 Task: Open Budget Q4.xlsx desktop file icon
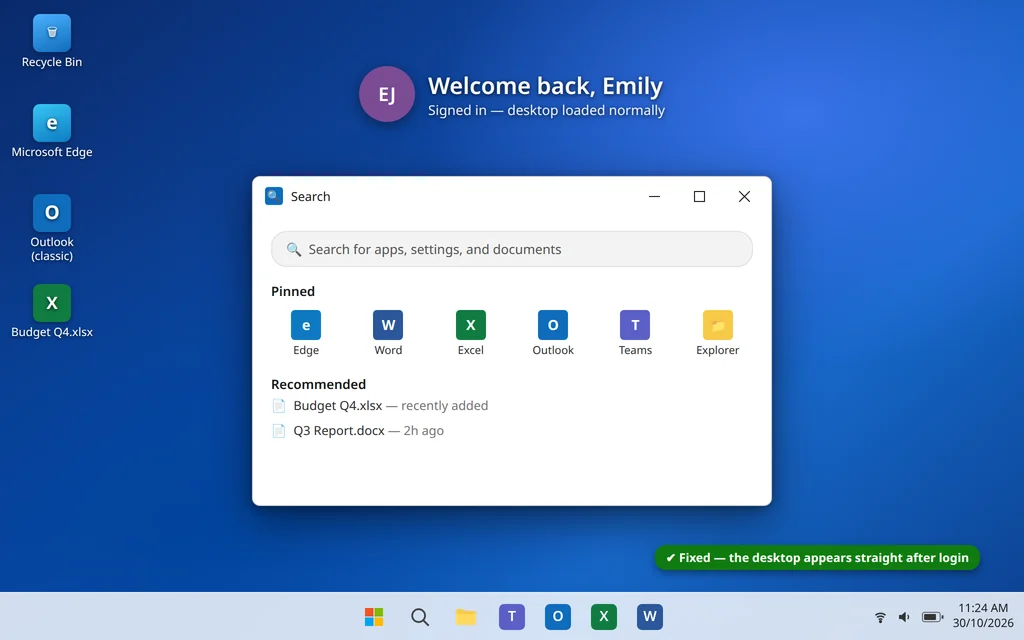coord(52,312)
